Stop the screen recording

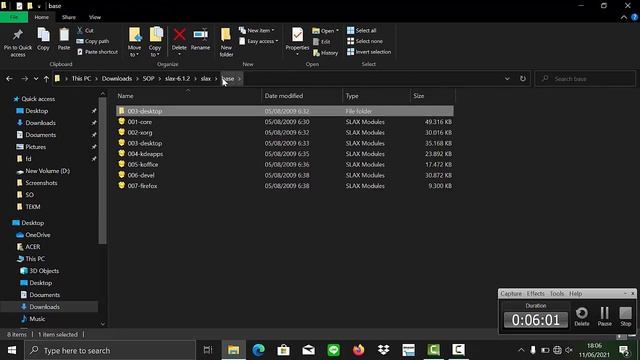pyautogui.click(x=625, y=316)
